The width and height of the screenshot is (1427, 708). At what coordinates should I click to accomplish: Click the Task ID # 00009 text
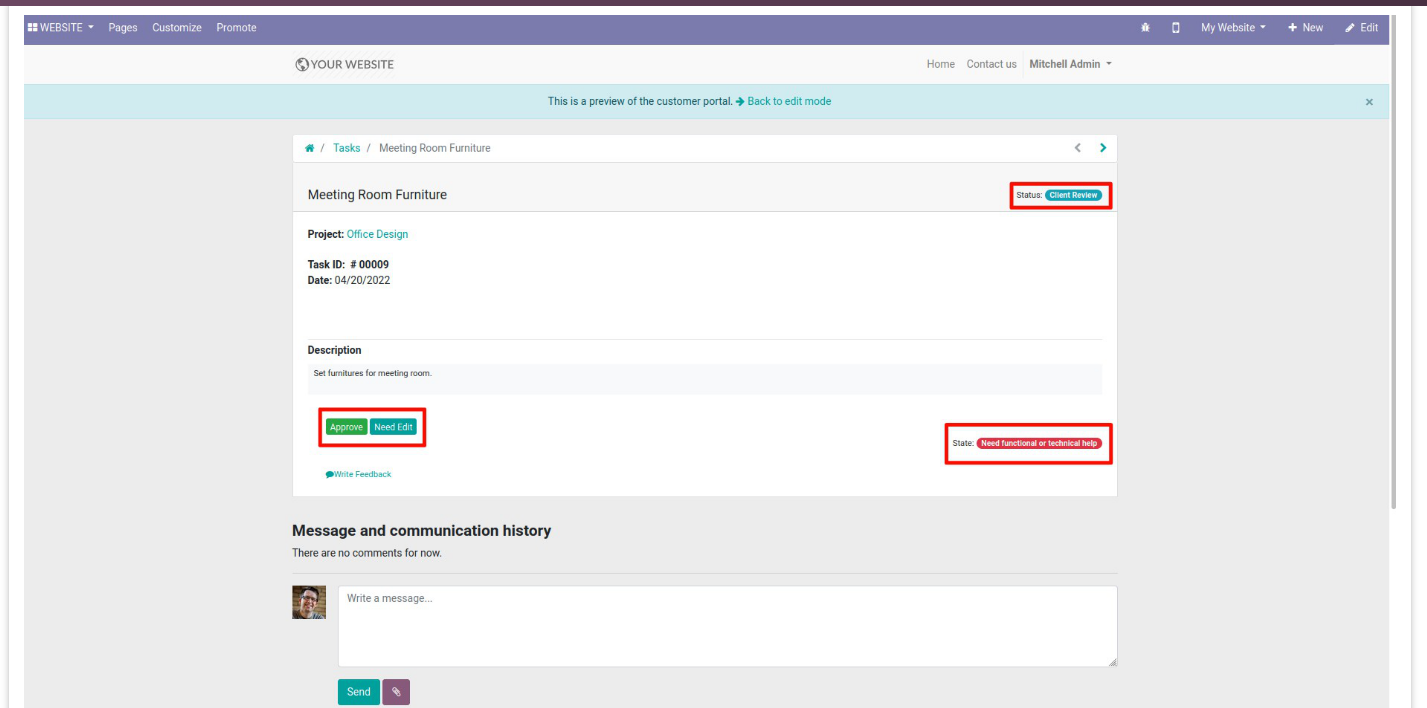point(348,264)
